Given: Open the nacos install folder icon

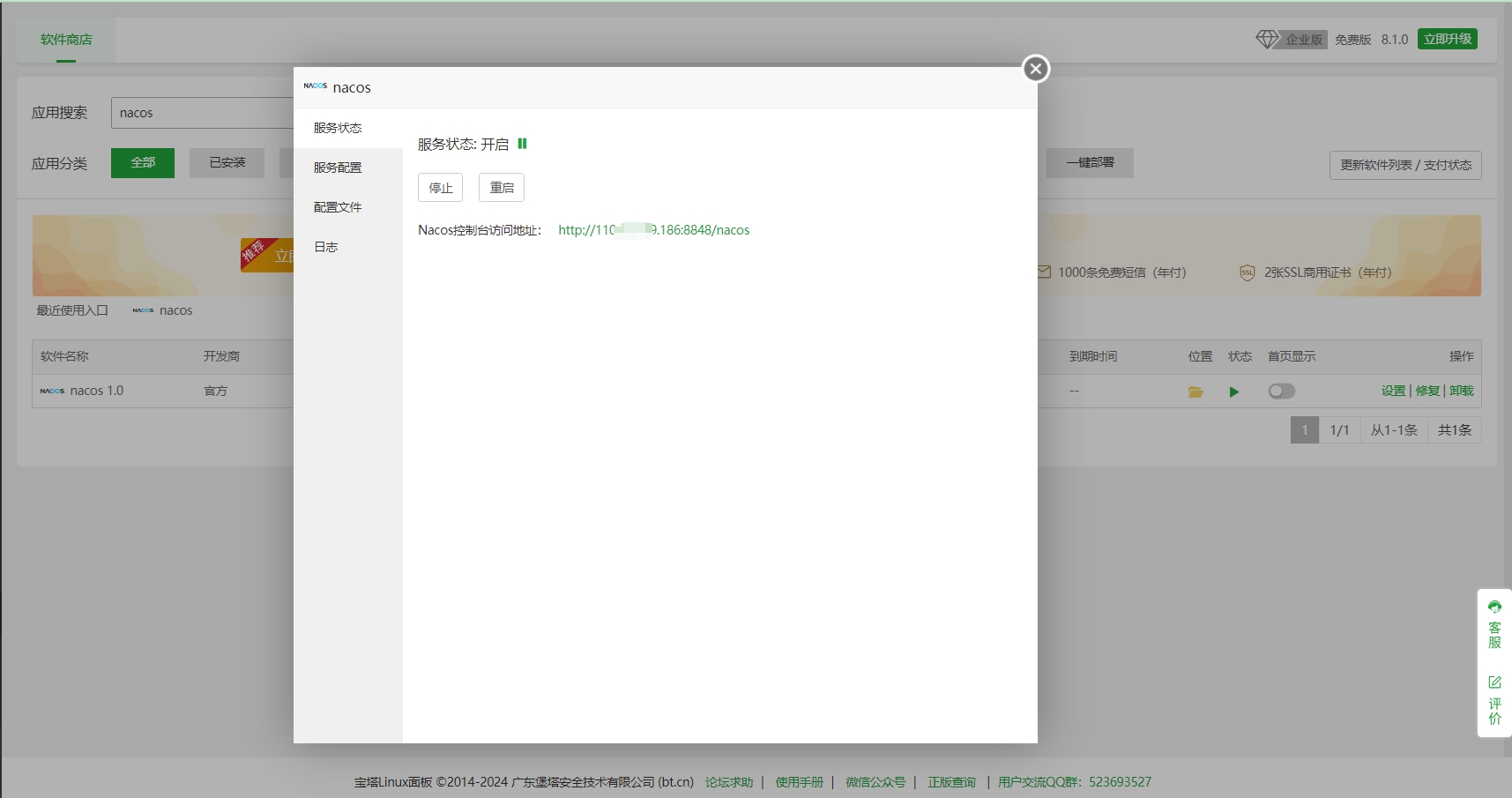Looking at the screenshot, I should [1195, 392].
